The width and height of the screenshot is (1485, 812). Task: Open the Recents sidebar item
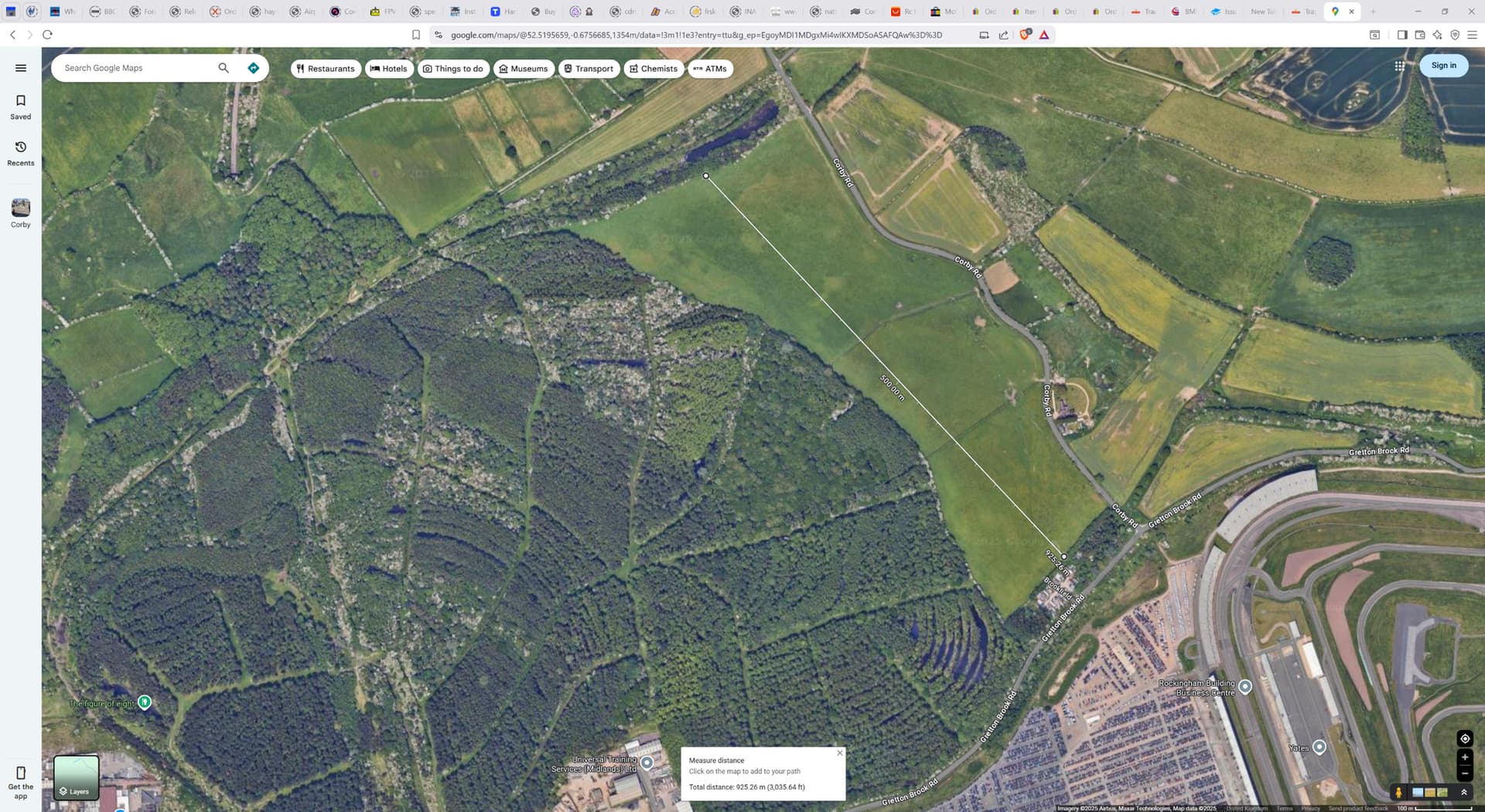click(x=21, y=153)
